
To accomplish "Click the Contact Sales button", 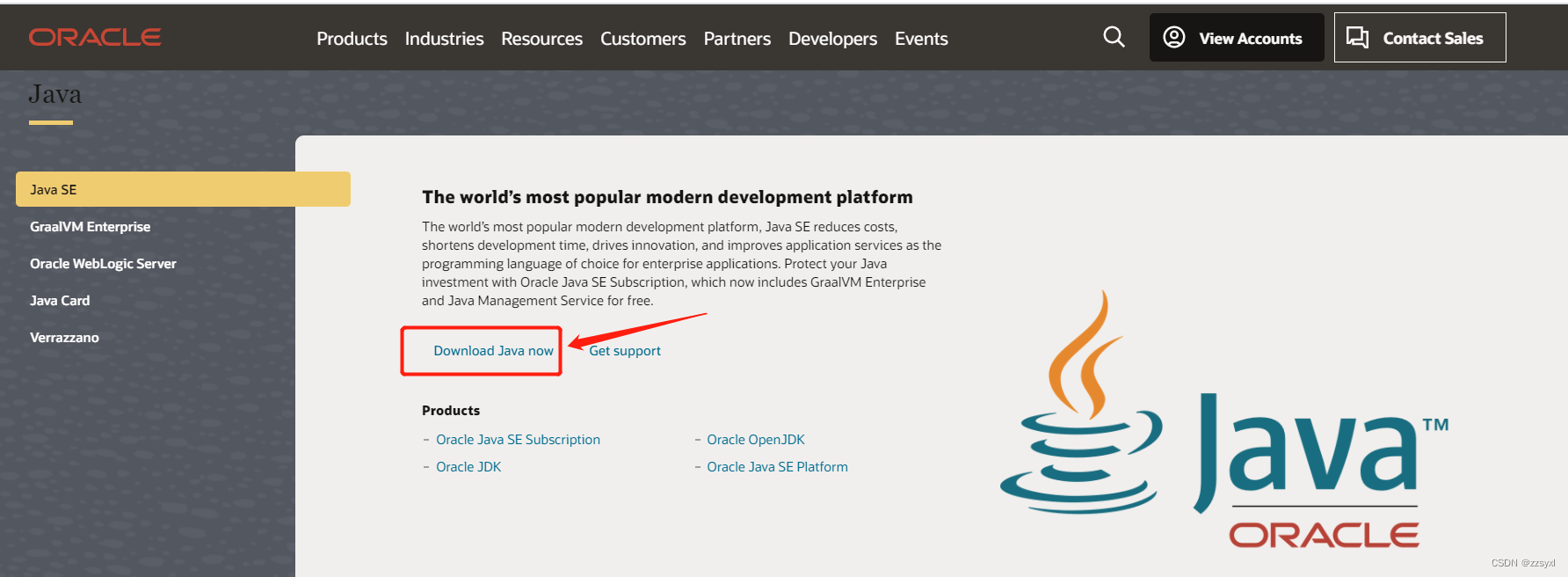I will [1419, 38].
